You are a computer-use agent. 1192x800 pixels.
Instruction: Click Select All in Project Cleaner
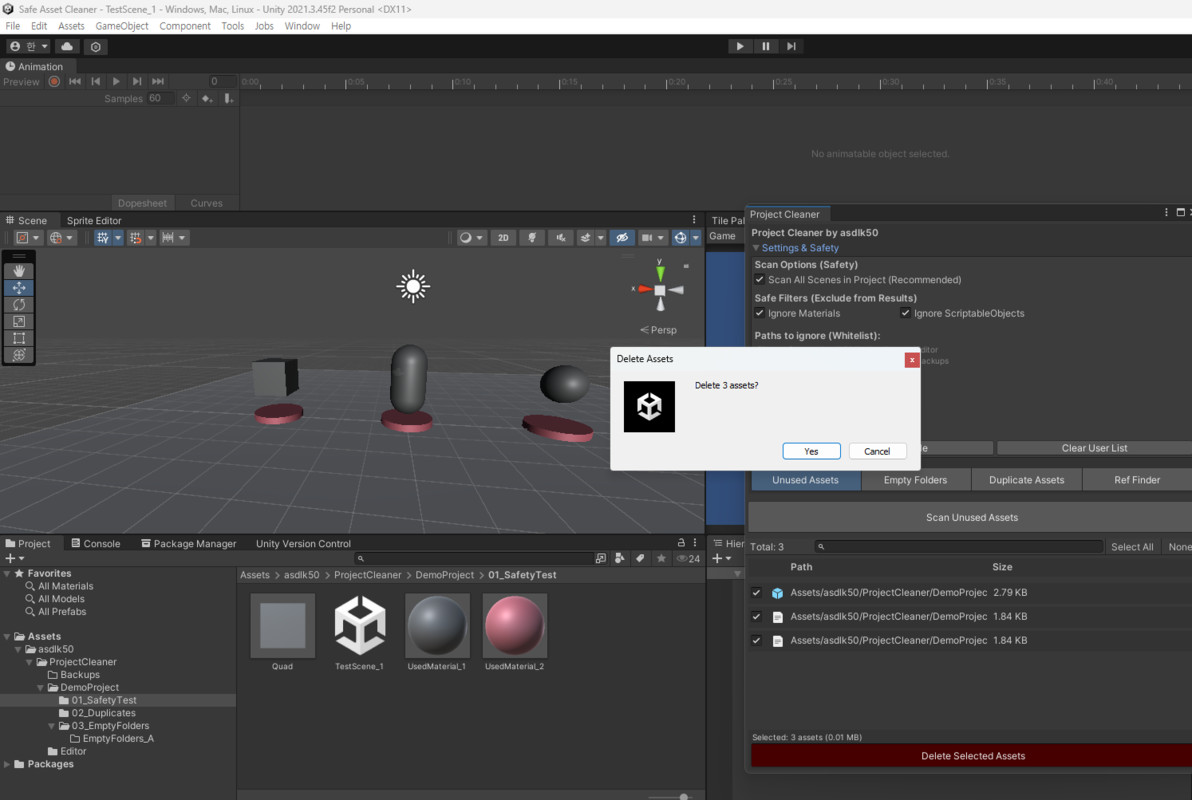click(x=1132, y=547)
